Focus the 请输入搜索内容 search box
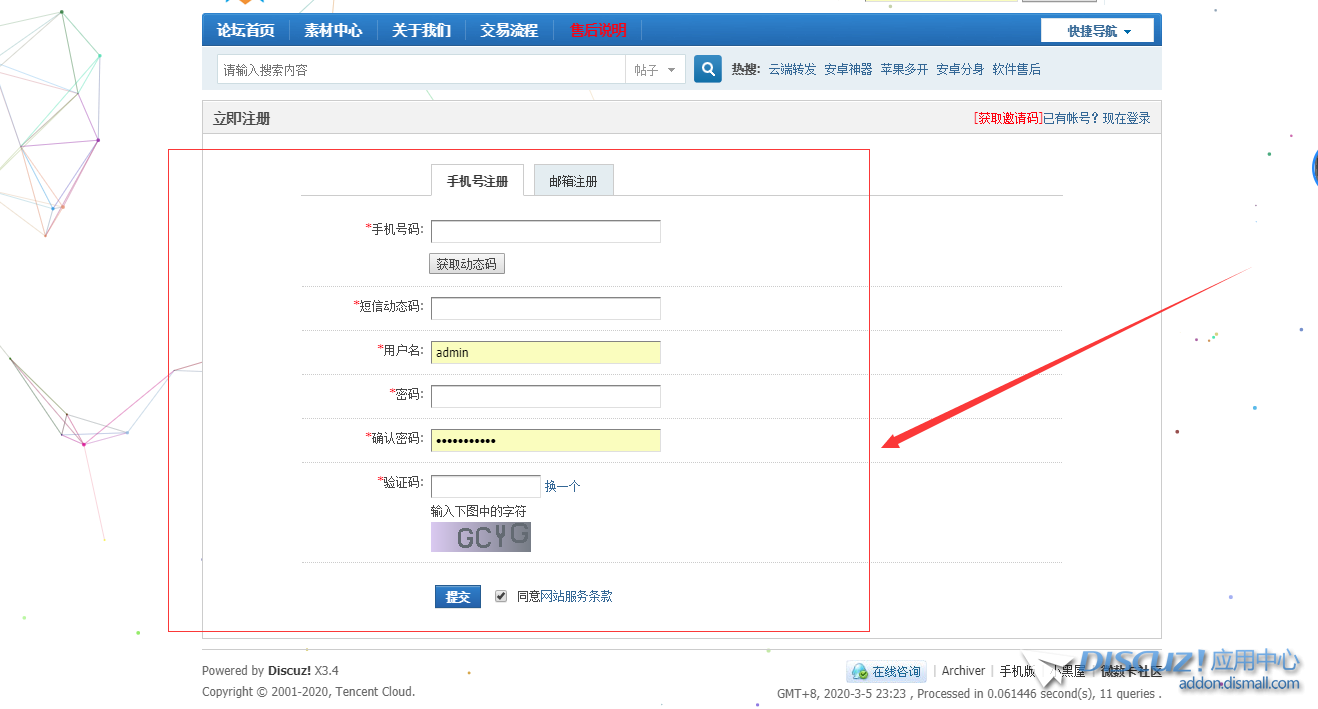Viewport: 1318px width, 709px height. [421, 69]
